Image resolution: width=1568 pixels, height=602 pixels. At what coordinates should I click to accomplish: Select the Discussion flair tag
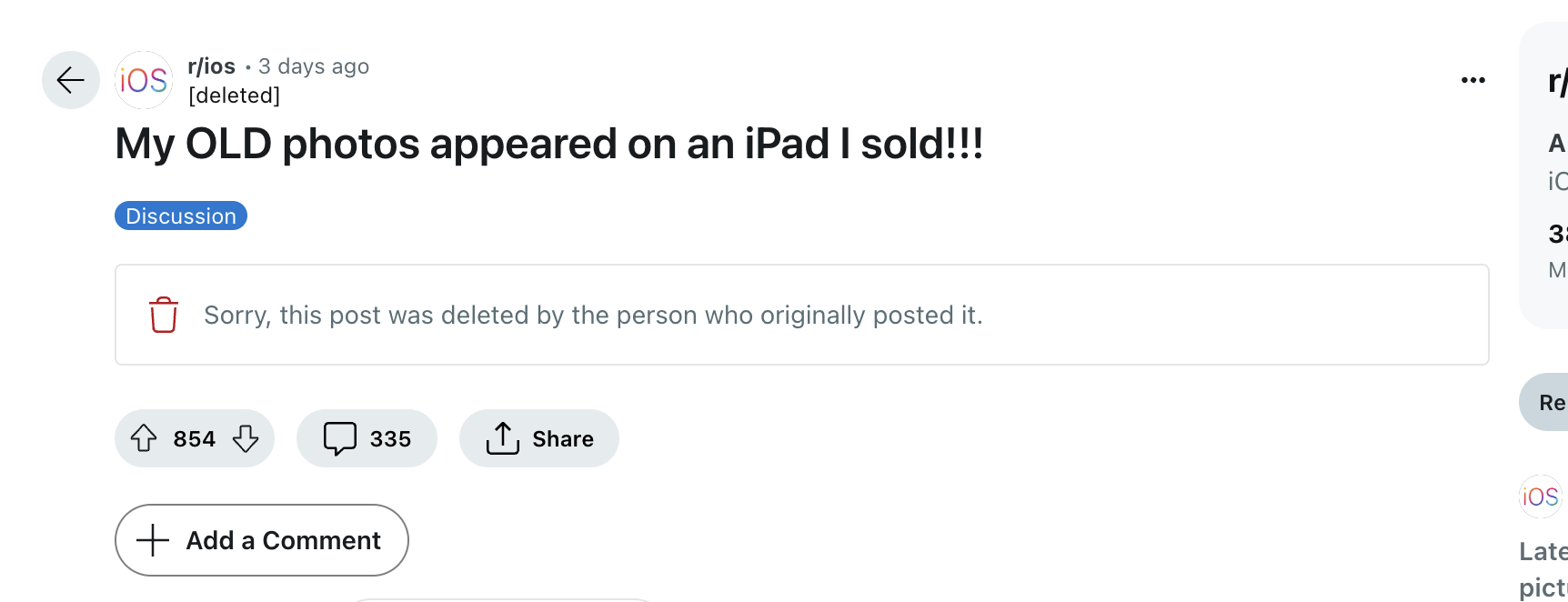[x=181, y=216]
